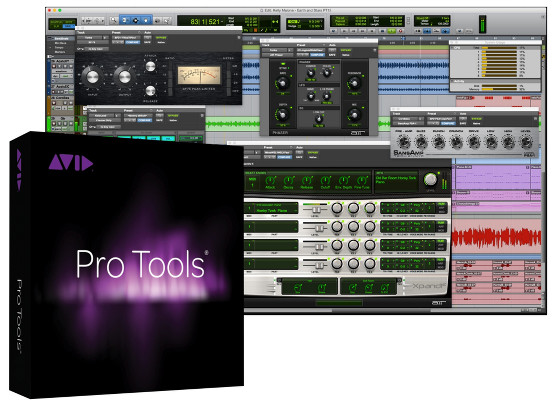Select the Min:Secs ruler entry
The image size is (560, 403).
pos(60,43)
